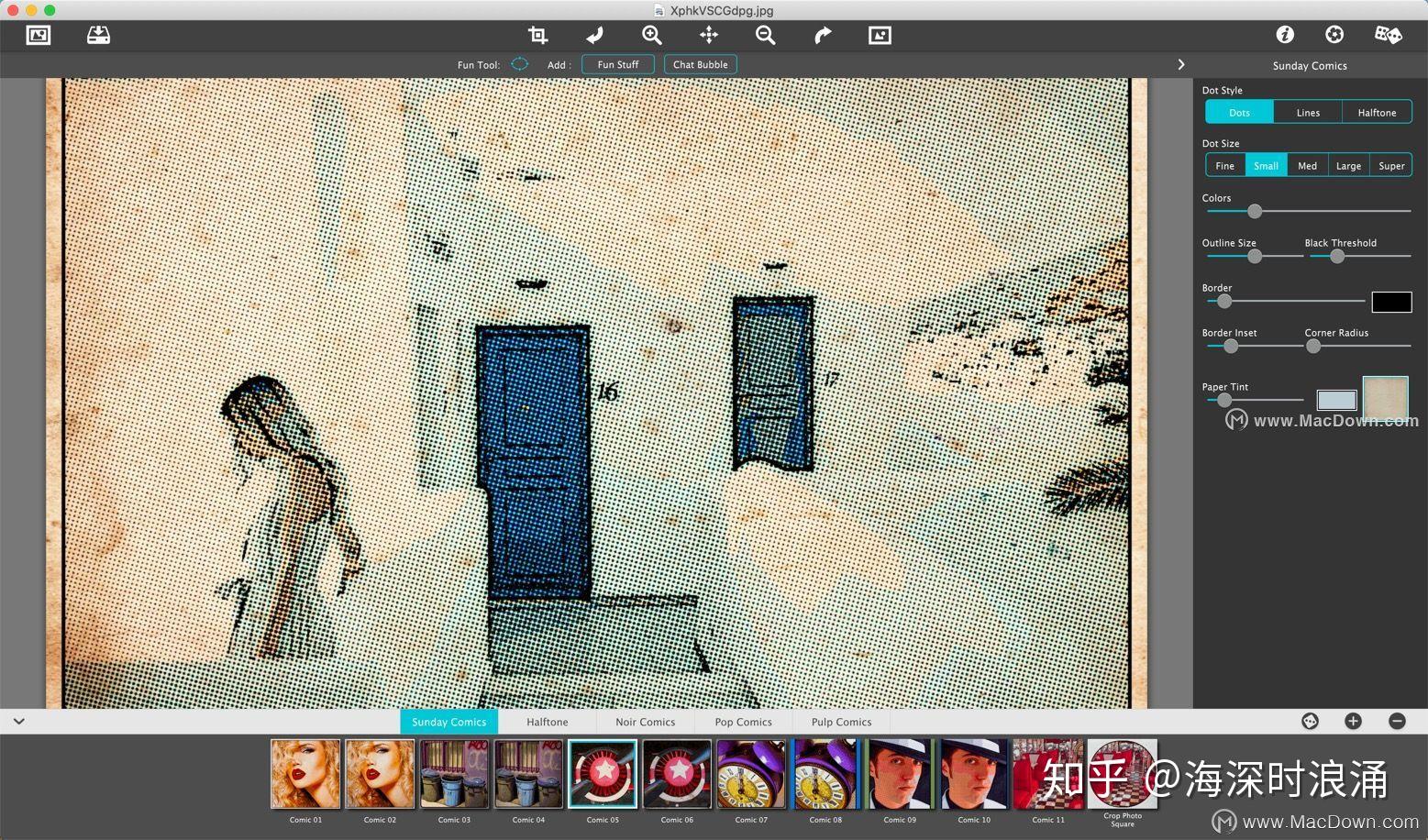Screen dimensions: 1428x840
Task: Select the Comic 01 preset thumbnail
Action: pos(305,774)
